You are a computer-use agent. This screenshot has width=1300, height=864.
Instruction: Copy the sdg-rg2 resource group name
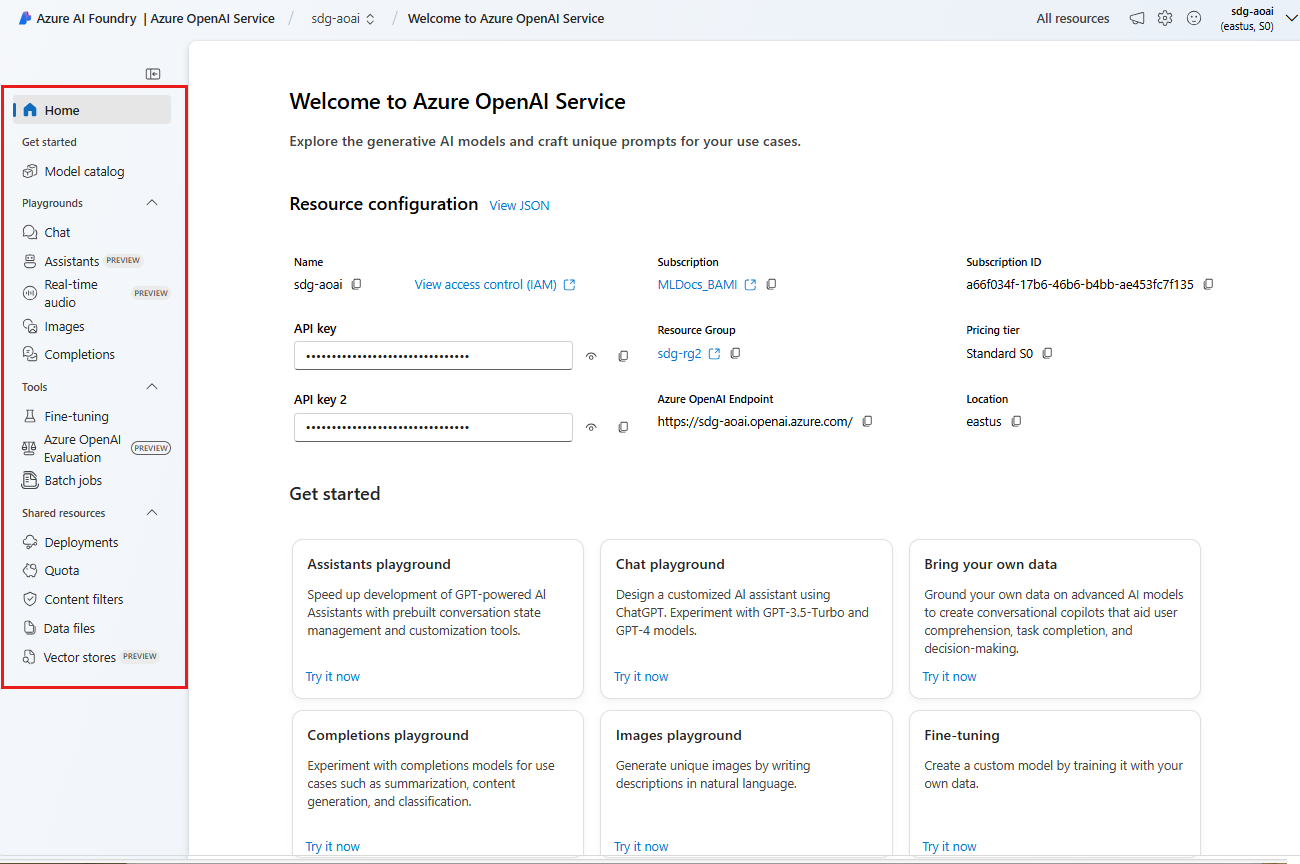(x=735, y=353)
